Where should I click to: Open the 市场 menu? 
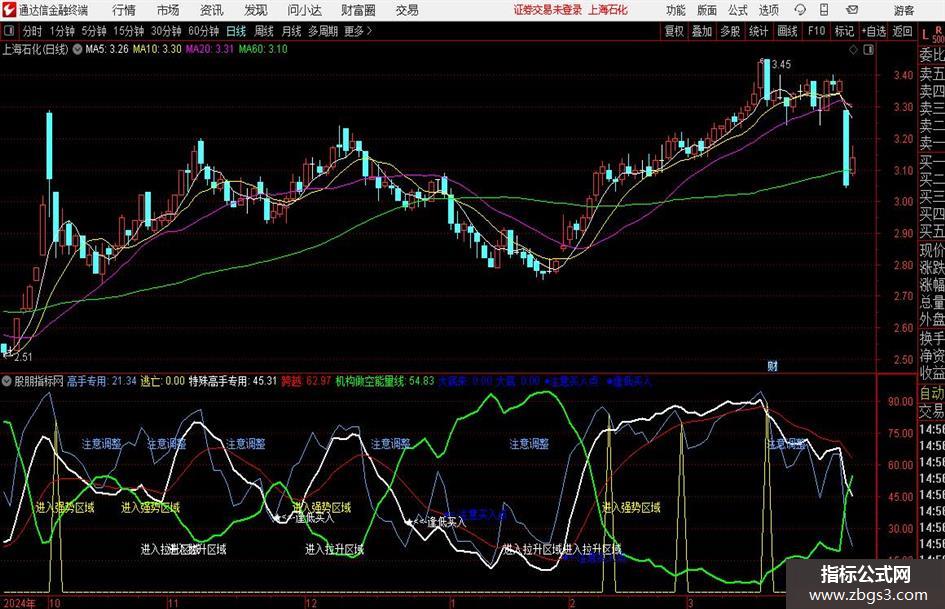[x=168, y=10]
